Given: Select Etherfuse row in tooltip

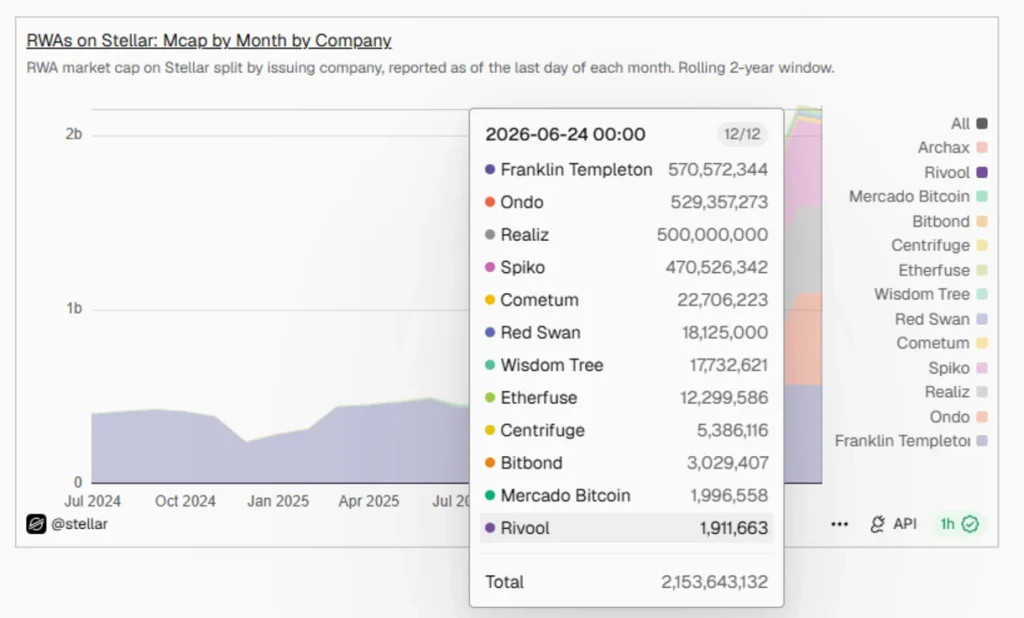Looking at the screenshot, I should click(x=626, y=398).
